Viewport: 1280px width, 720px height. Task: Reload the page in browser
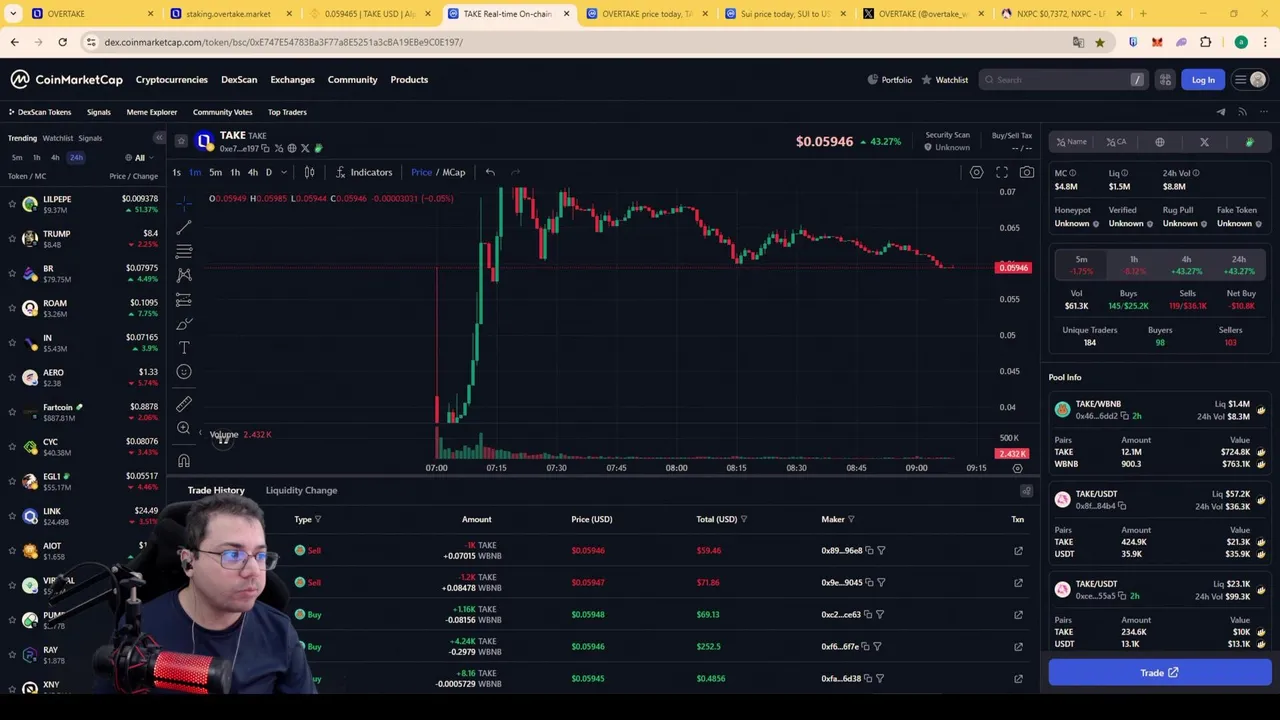click(x=62, y=42)
